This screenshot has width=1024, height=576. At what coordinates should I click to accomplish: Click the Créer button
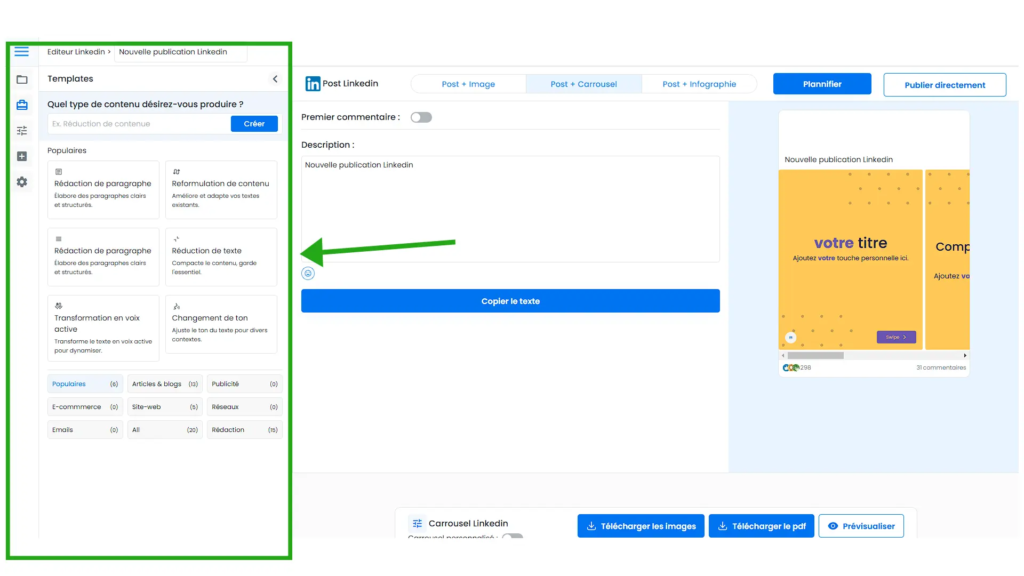click(x=254, y=123)
